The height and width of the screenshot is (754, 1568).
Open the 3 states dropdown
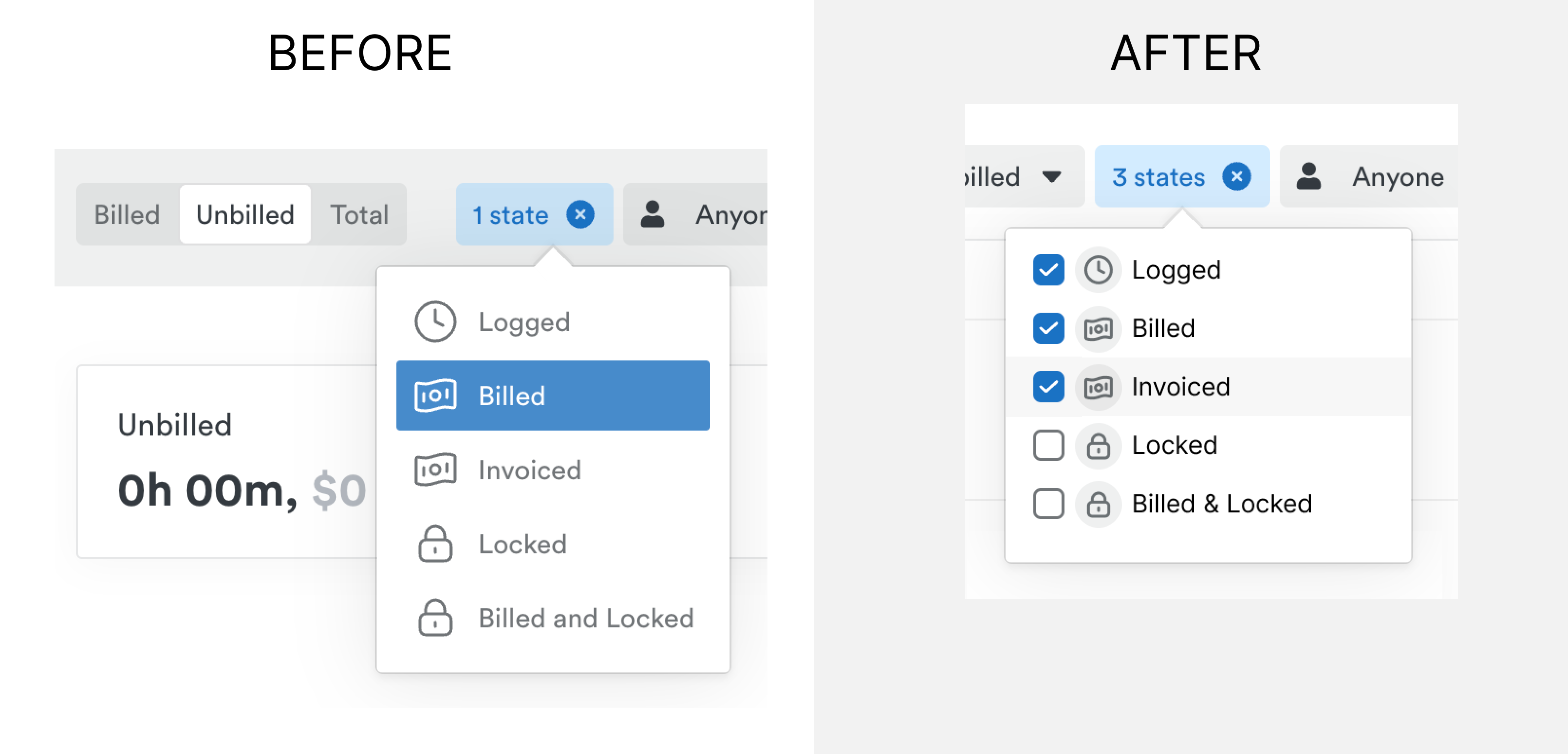(x=1158, y=177)
